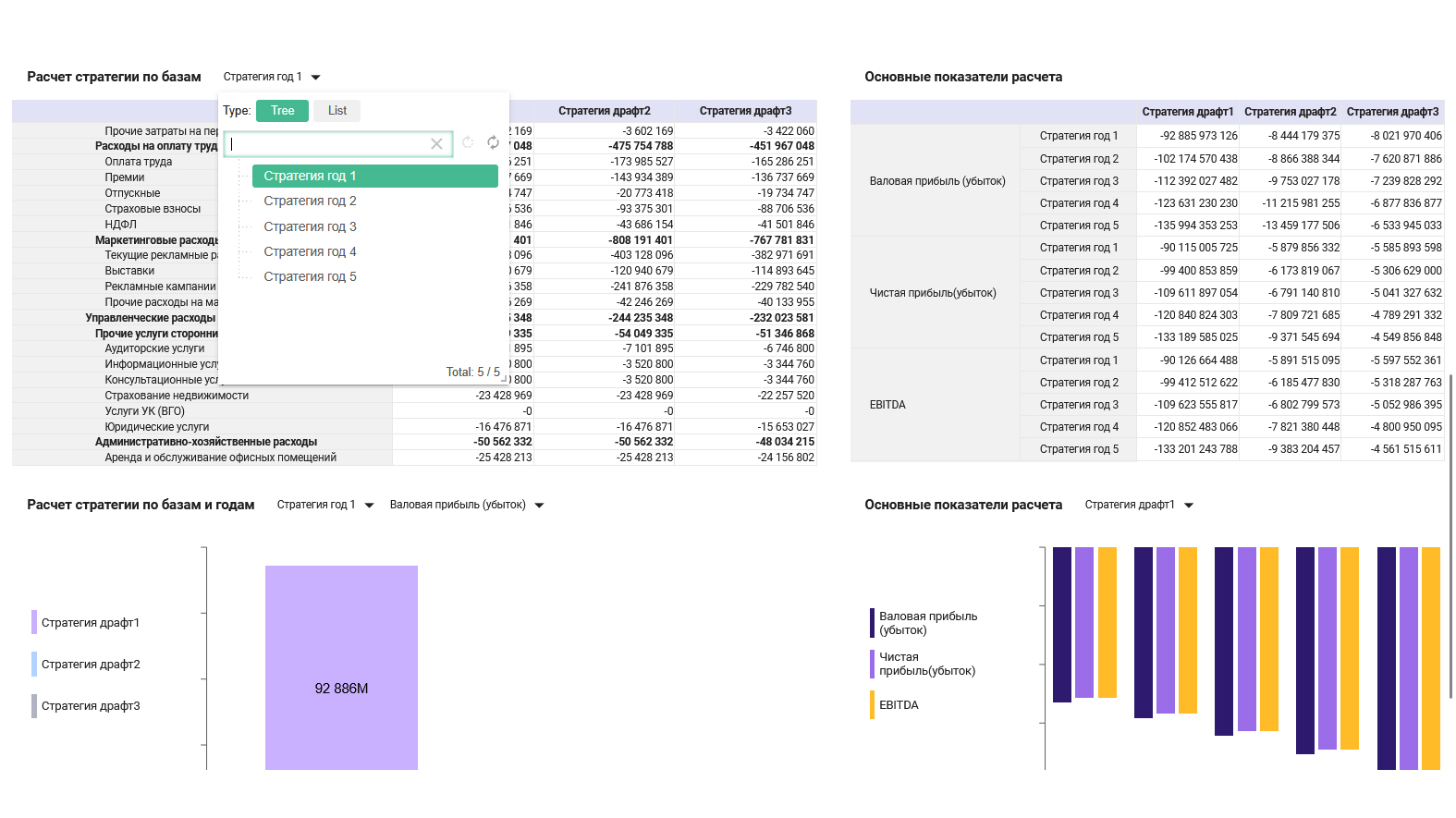Screen dimensions: 1456x818
Task: Focus the search input in the popup
Action: click(328, 144)
